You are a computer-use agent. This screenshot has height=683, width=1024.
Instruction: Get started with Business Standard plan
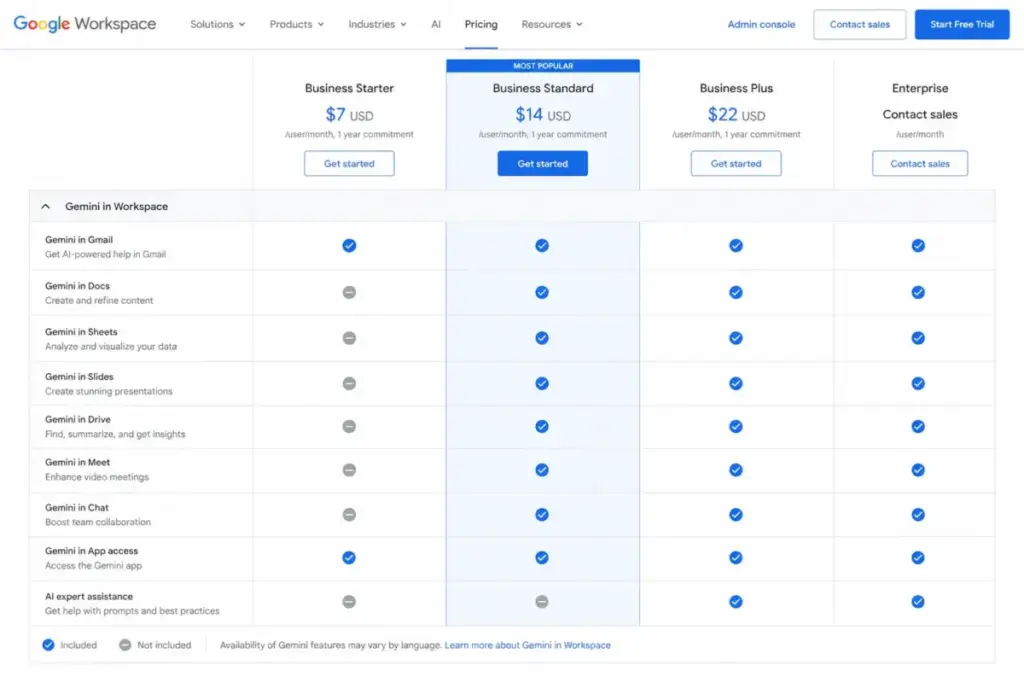(x=542, y=163)
